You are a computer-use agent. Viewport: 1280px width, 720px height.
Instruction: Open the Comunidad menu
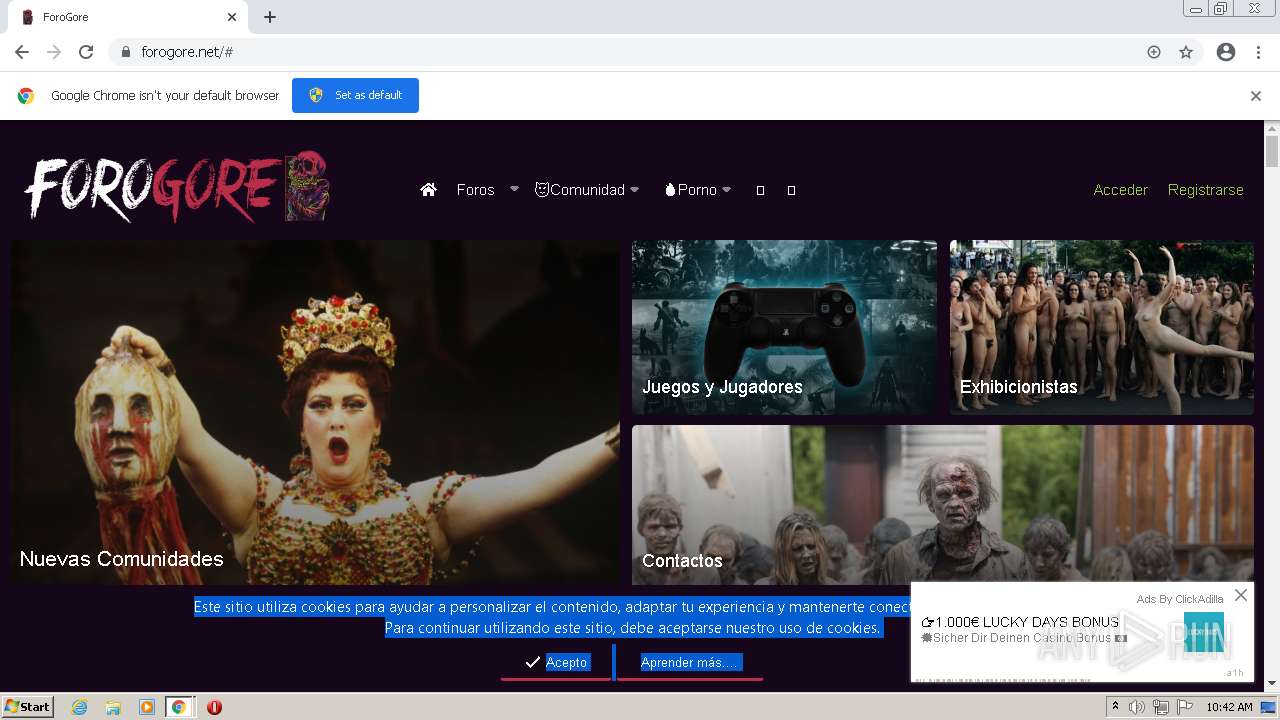click(x=580, y=189)
